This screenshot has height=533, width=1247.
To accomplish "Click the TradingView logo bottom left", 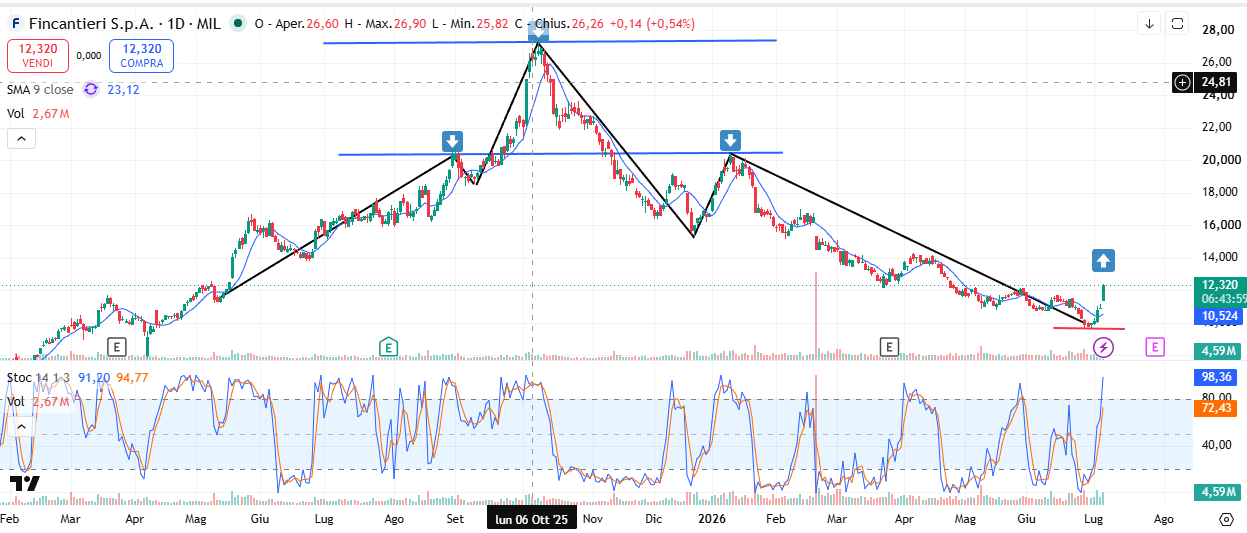I will [24, 484].
